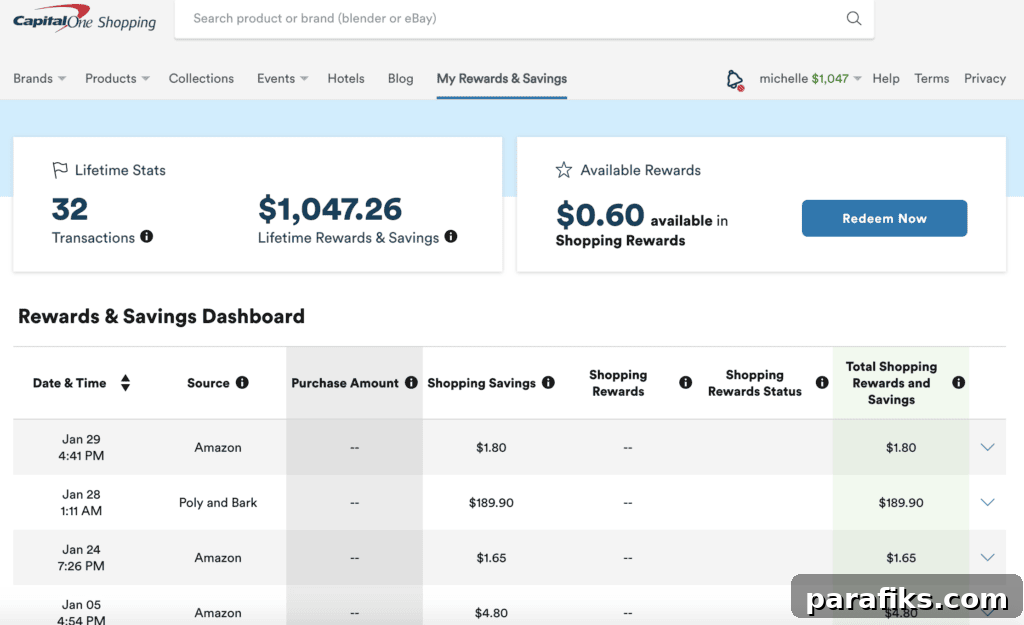
Task: Click info icon next to Source header
Action: 242,383
